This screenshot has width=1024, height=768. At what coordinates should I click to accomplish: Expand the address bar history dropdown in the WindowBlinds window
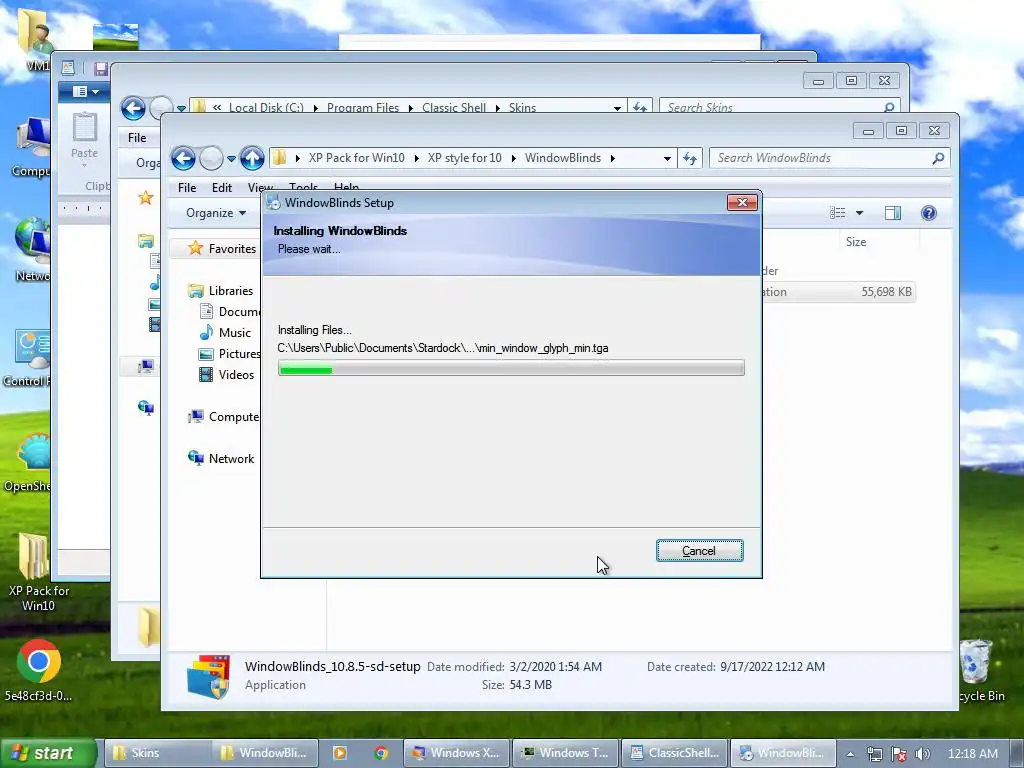[667, 159]
